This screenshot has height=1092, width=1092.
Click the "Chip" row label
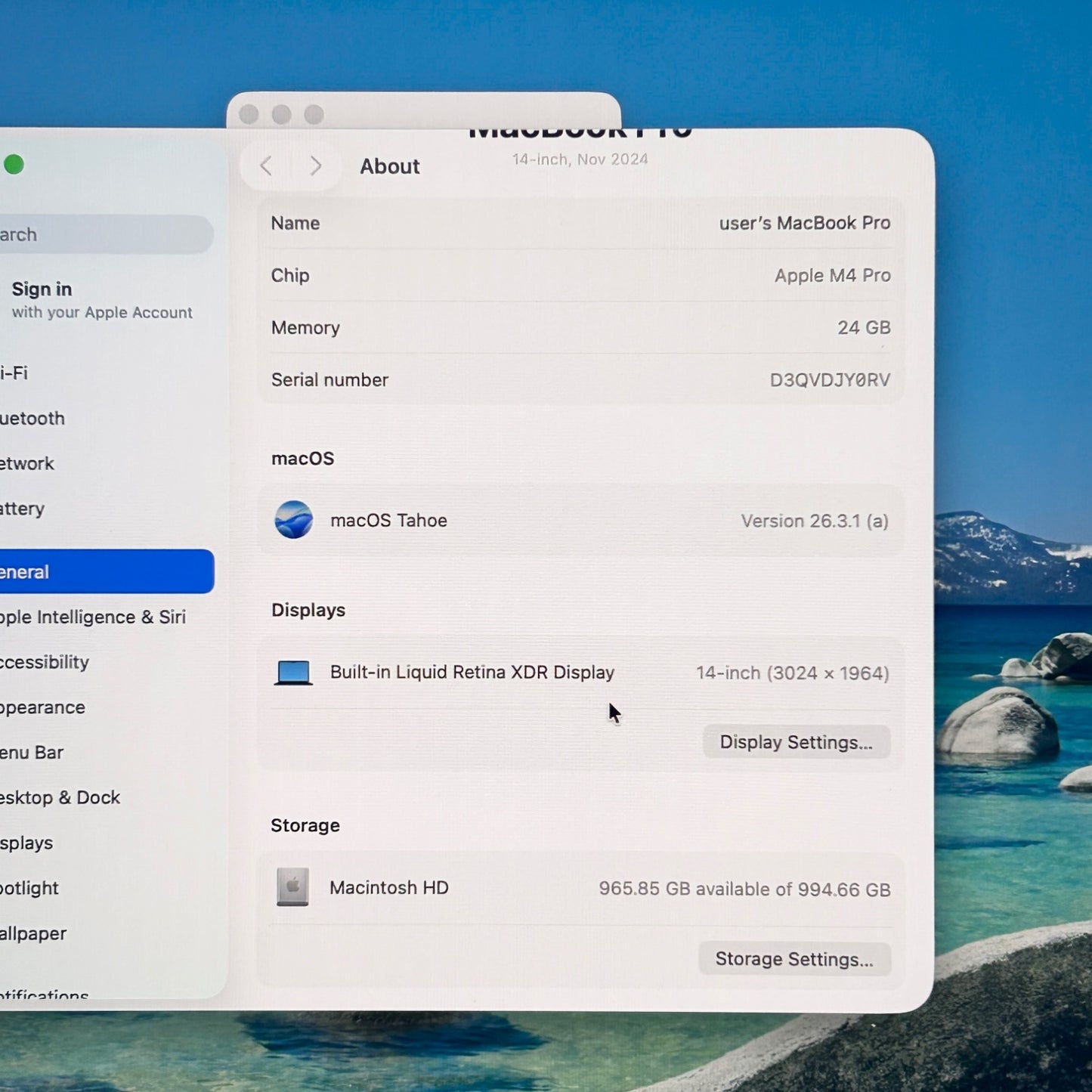coord(290,275)
